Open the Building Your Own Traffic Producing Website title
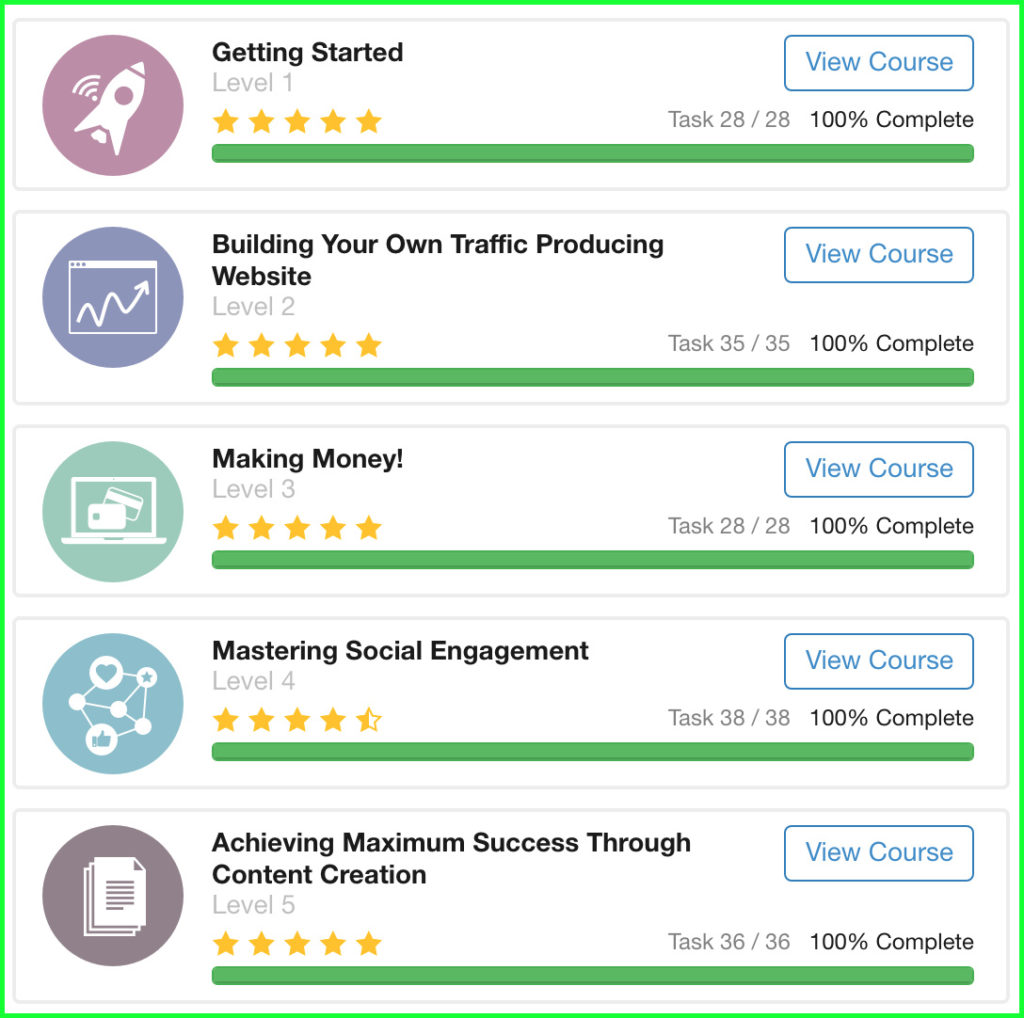The height and width of the screenshot is (1018, 1024). point(437,259)
